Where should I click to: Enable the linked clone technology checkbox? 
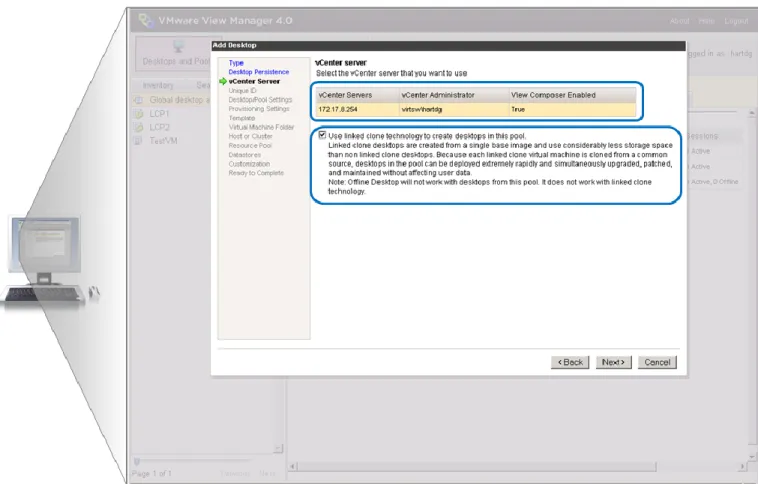click(322, 135)
